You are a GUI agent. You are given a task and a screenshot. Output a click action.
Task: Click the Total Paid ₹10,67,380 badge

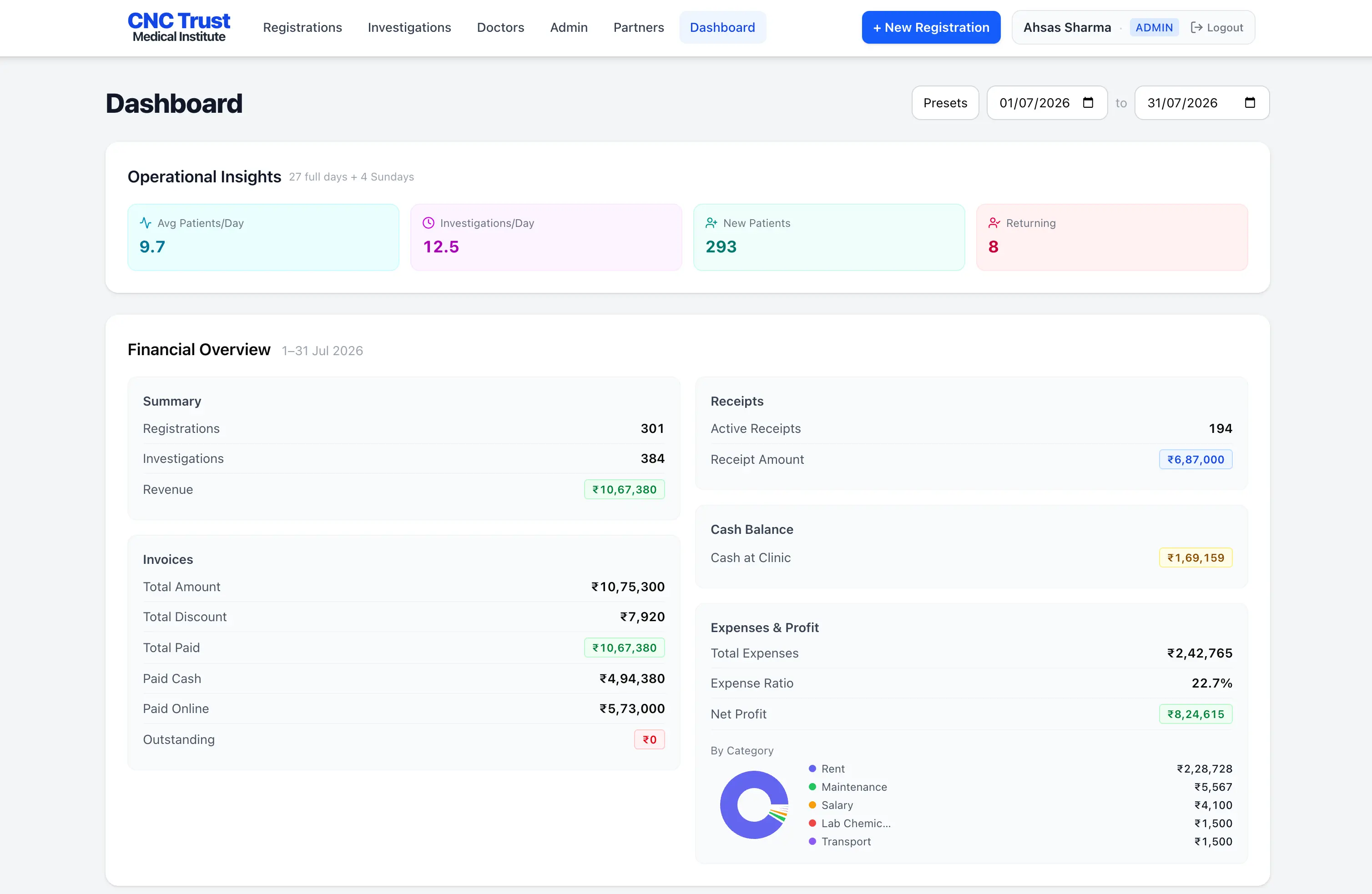(624, 647)
